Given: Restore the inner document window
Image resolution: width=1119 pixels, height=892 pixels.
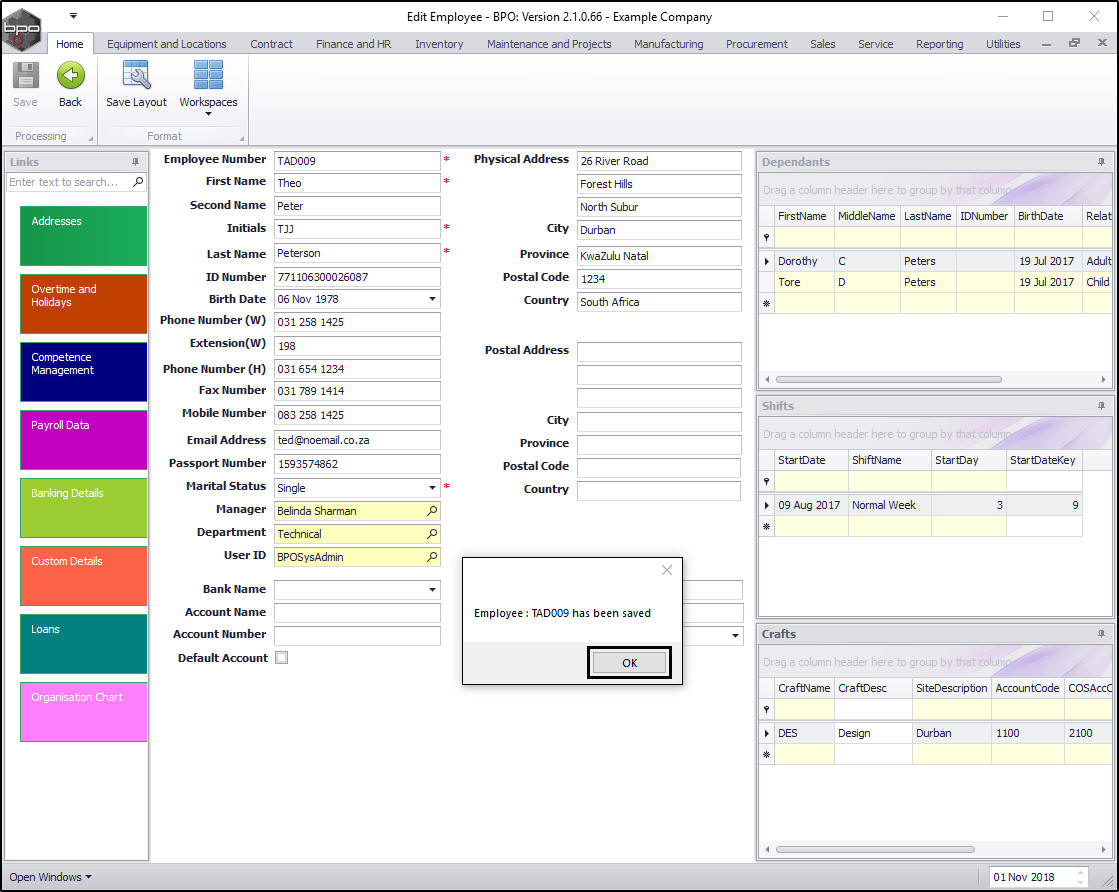Looking at the screenshot, I should coord(1074,43).
